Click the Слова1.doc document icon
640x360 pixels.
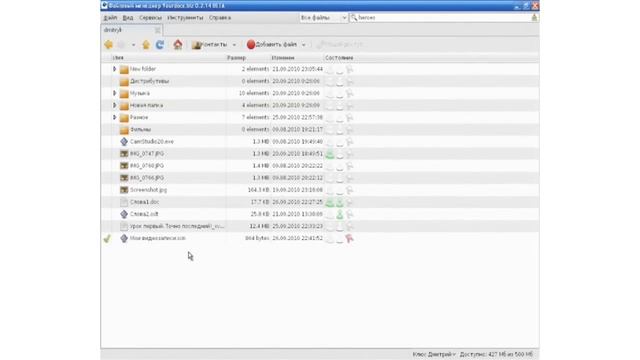(x=124, y=202)
